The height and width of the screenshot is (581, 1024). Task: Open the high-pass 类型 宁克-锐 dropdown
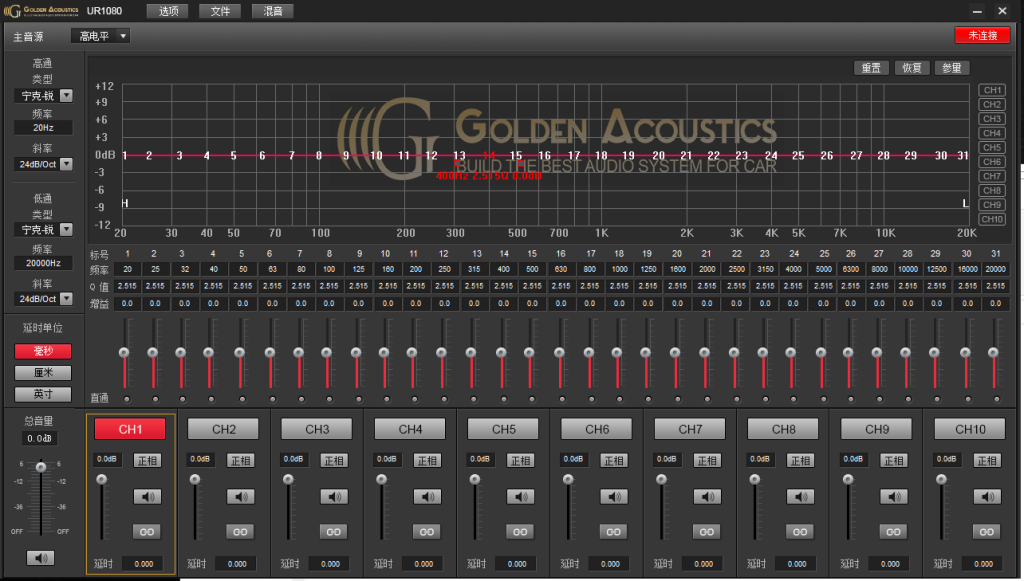click(x=43, y=96)
